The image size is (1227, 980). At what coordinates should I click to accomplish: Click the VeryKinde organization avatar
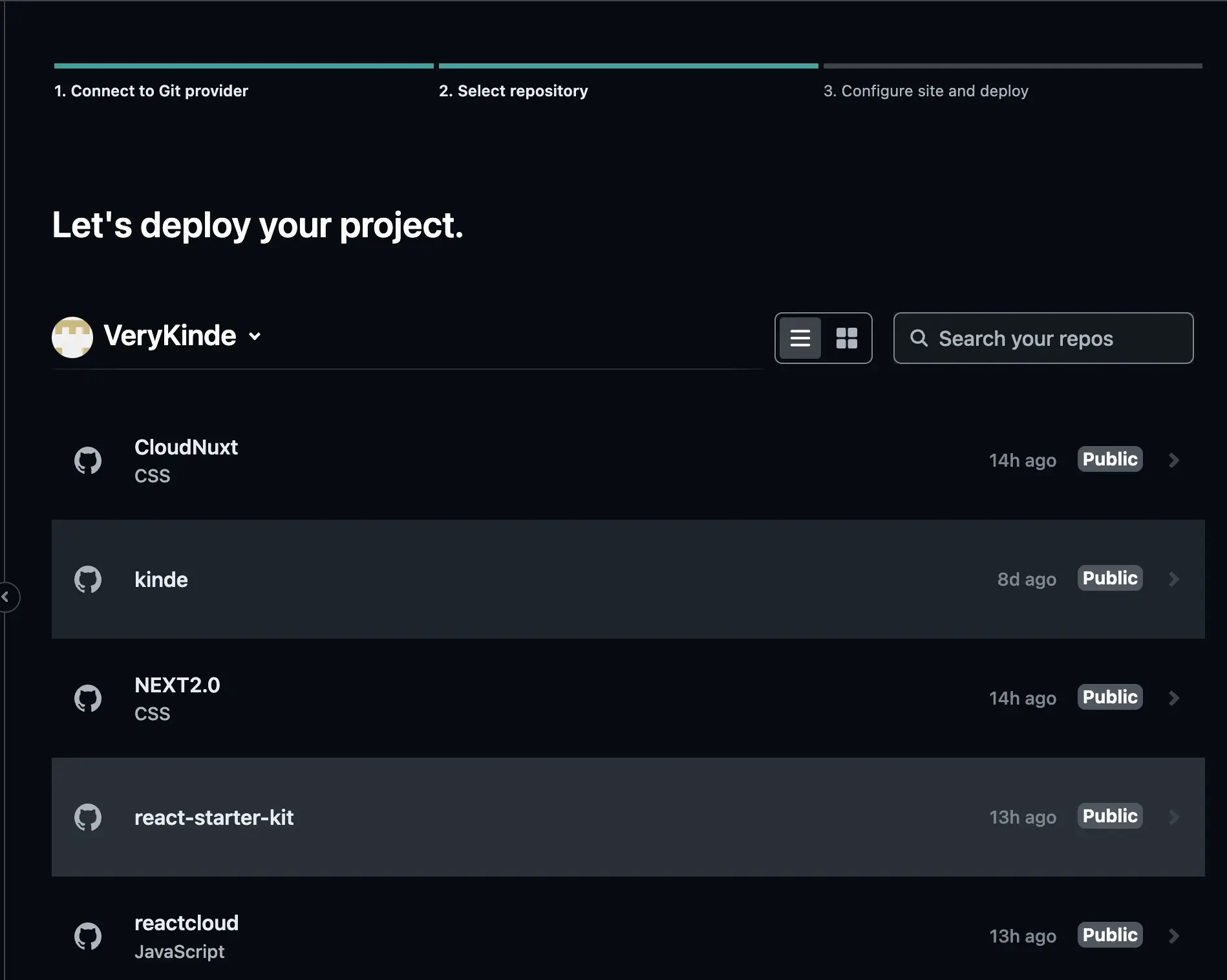[x=72, y=336]
